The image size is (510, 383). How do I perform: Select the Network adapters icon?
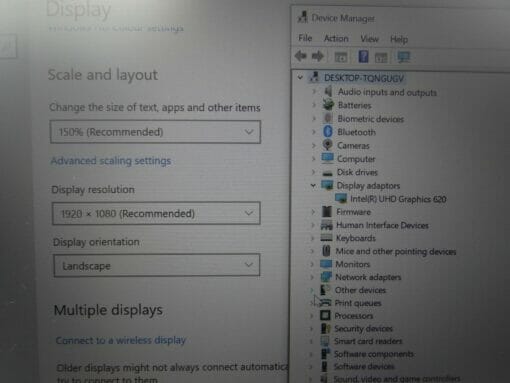point(326,277)
